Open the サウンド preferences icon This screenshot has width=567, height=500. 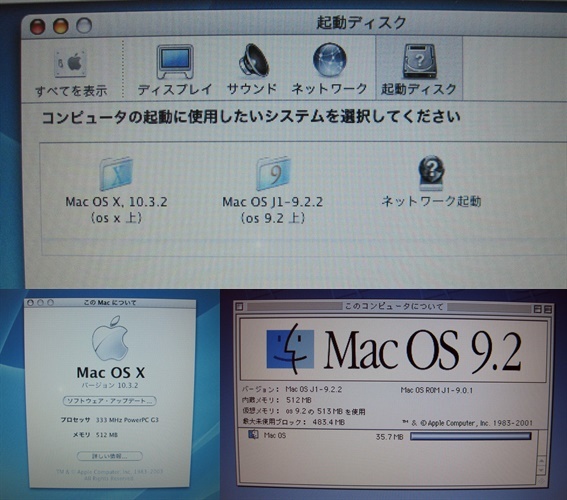click(253, 61)
